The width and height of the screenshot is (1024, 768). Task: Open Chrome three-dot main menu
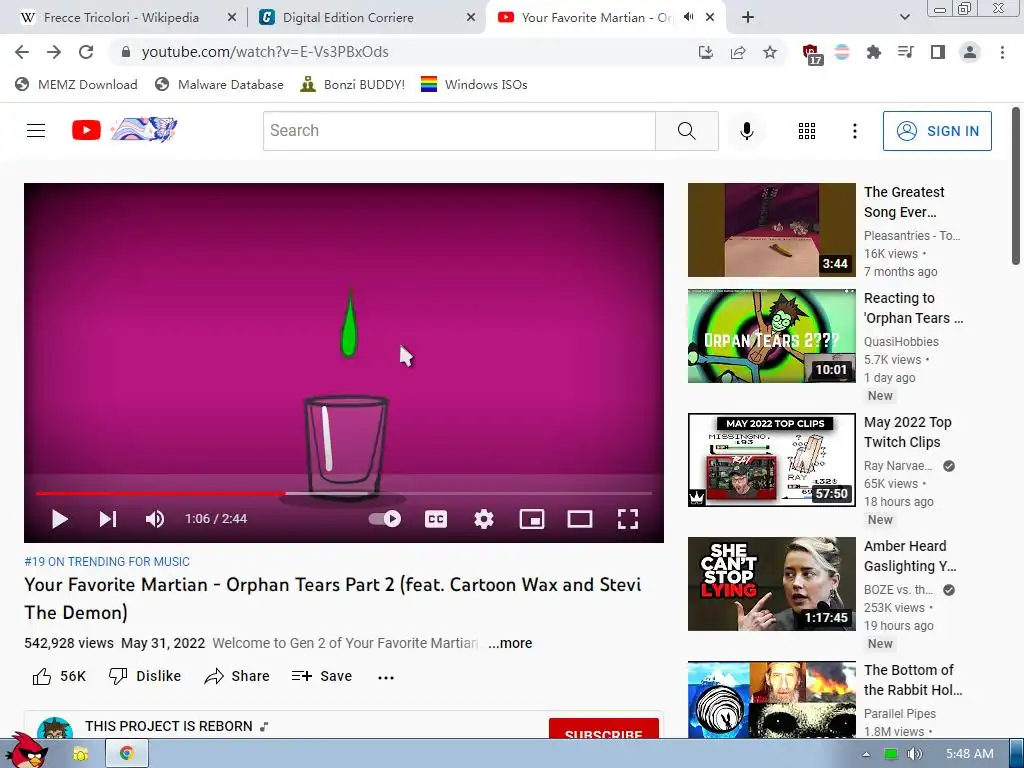tap(1002, 52)
